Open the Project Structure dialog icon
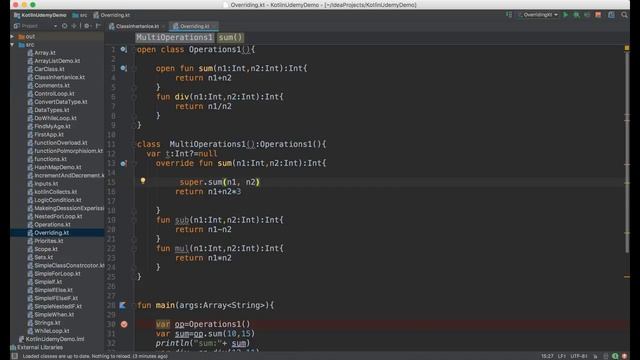Image resolution: width=640 pixels, height=360 pixels. click(x=611, y=15)
